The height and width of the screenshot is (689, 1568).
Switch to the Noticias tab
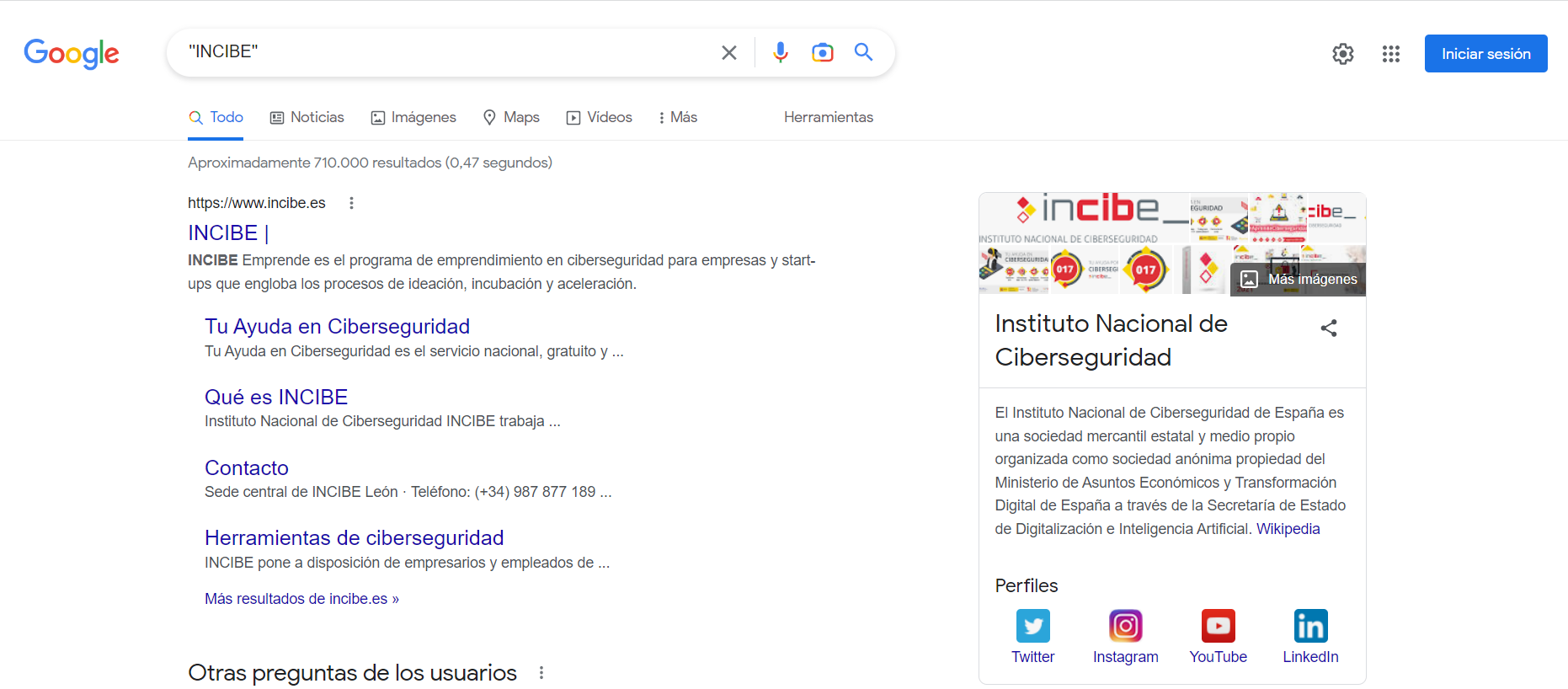point(307,117)
